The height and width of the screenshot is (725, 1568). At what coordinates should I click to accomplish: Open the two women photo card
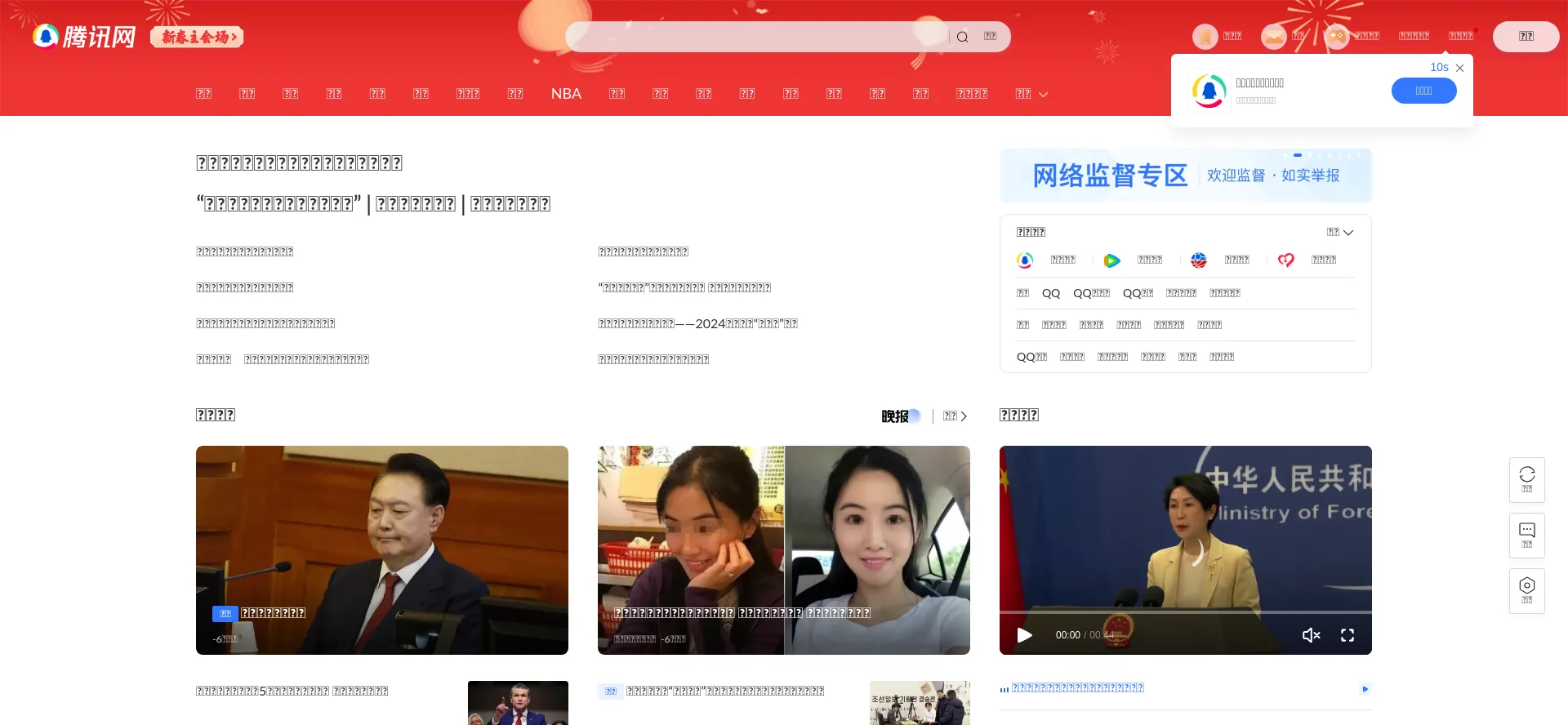click(x=784, y=550)
